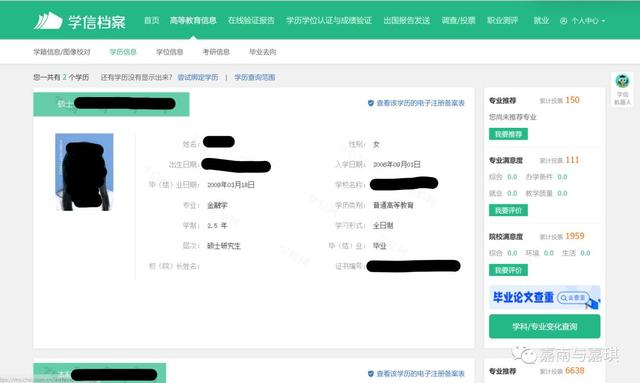Click the 硕士 degree card header

111,104
